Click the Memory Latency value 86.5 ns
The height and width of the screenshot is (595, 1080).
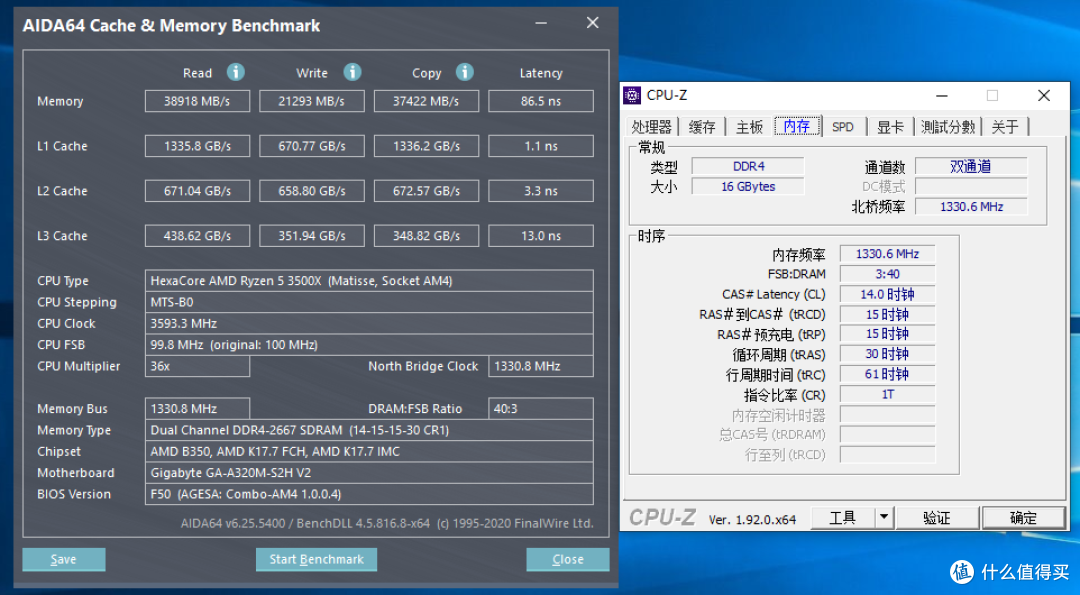point(541,101)
